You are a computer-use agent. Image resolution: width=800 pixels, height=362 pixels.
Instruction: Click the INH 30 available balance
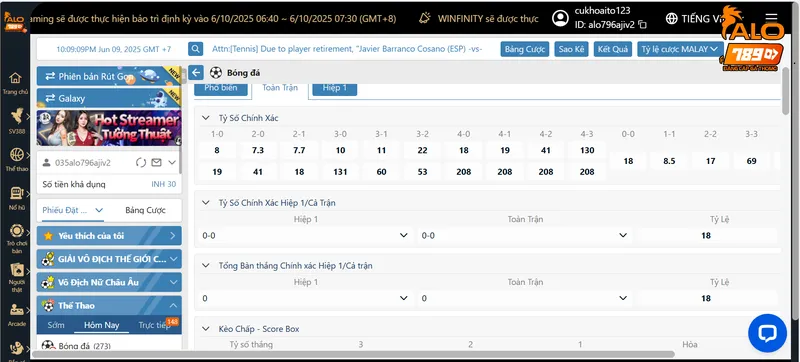click(163, 184)
